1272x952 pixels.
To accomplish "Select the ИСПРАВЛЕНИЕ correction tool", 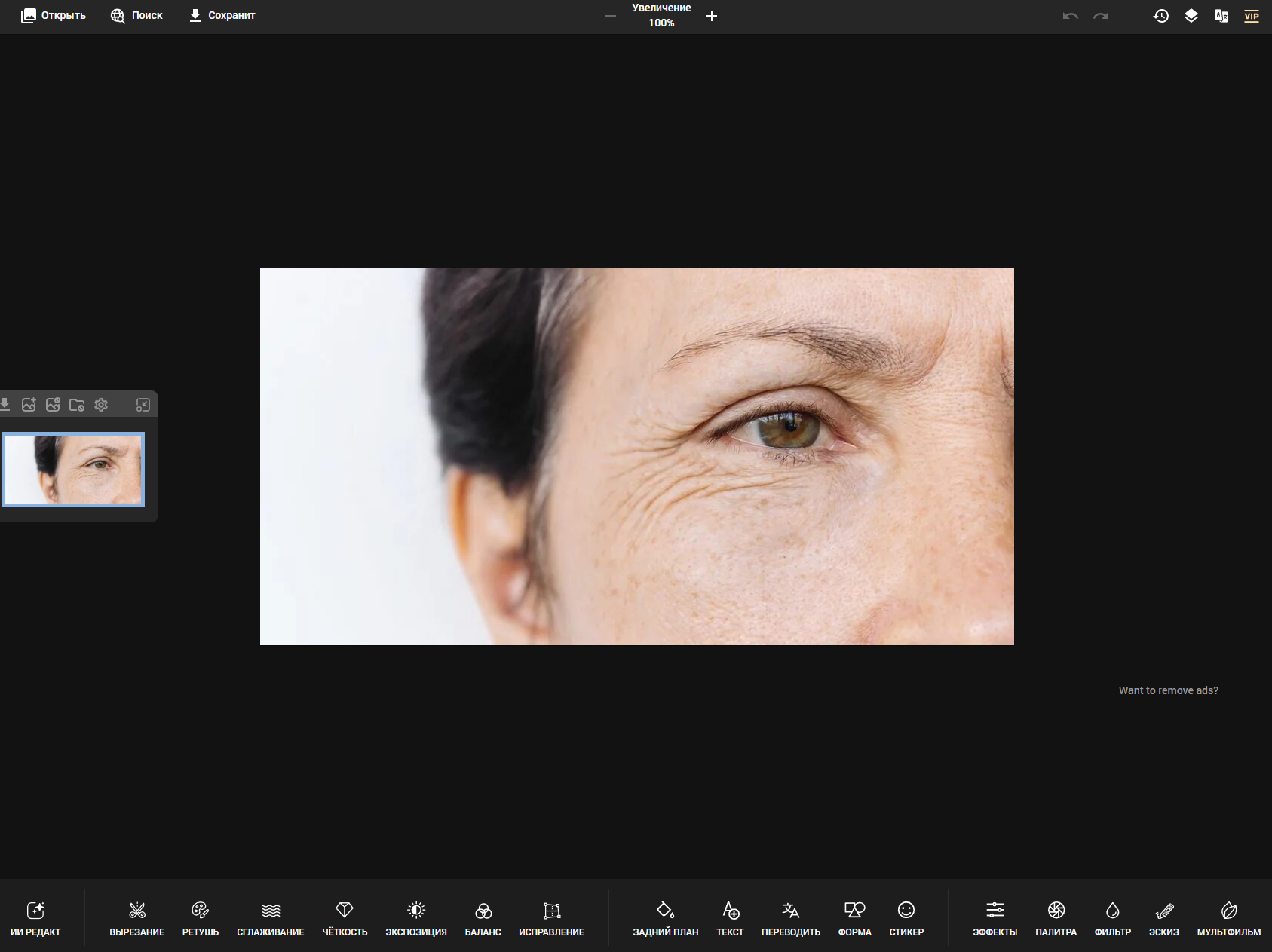I will pyautogui.click(x=552, y=919).
